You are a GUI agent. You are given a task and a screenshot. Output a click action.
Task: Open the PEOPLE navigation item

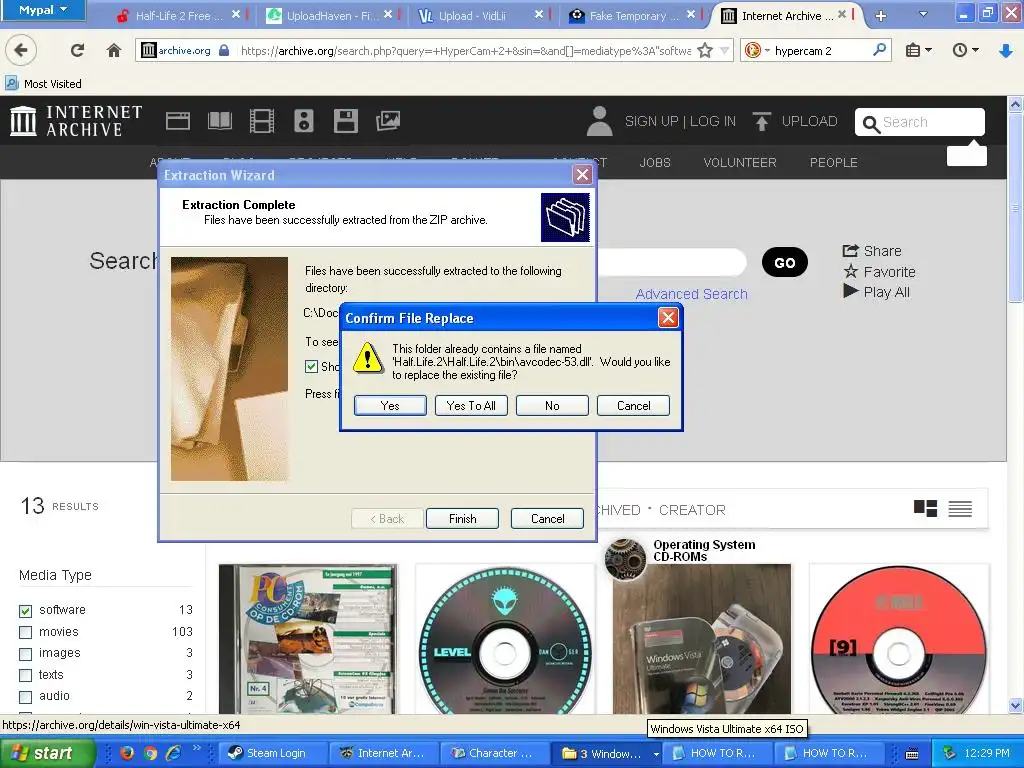pyautogui.click(x=833, y=163)
